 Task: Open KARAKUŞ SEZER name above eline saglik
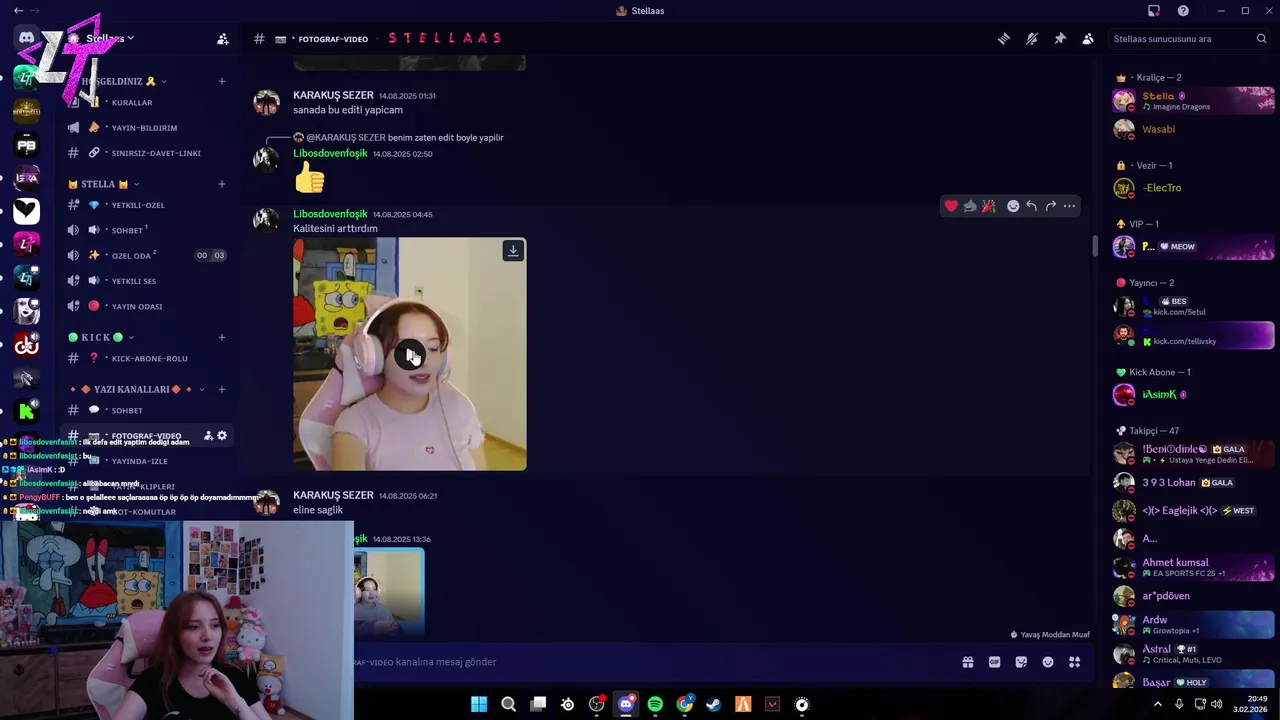333,495
